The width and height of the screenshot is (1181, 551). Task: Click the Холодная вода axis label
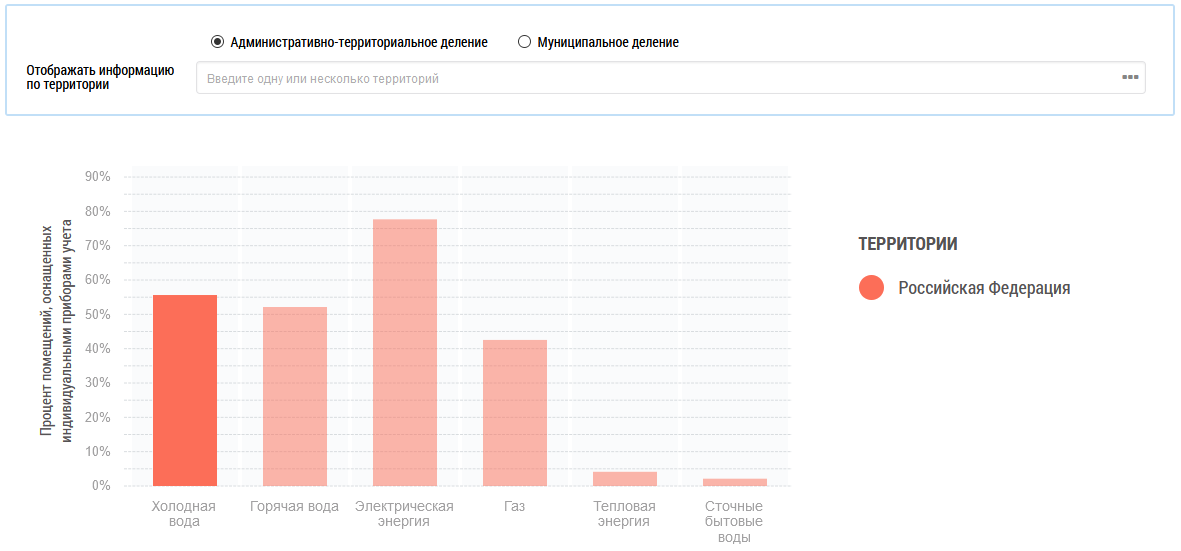(x=184, y=513)
